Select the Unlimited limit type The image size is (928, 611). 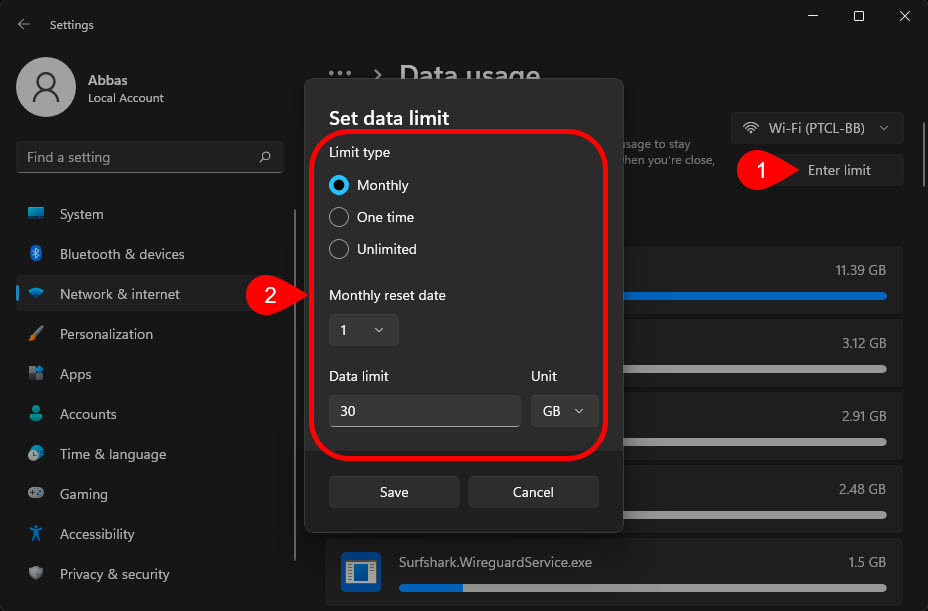(373, 249)
